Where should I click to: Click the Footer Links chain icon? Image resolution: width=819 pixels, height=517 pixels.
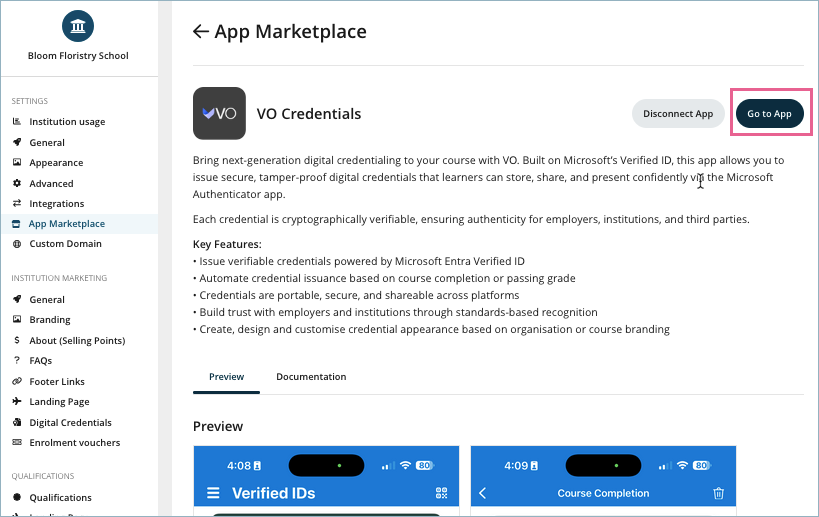[x=17, y=381]
